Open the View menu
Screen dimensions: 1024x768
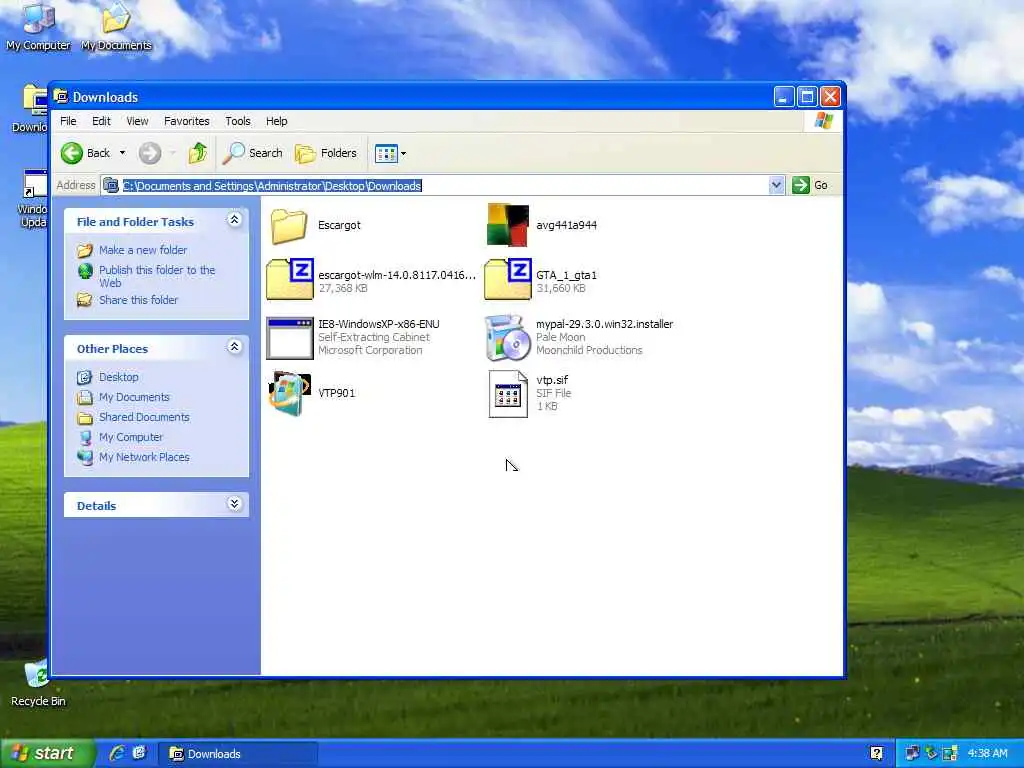tap(137, 121)
